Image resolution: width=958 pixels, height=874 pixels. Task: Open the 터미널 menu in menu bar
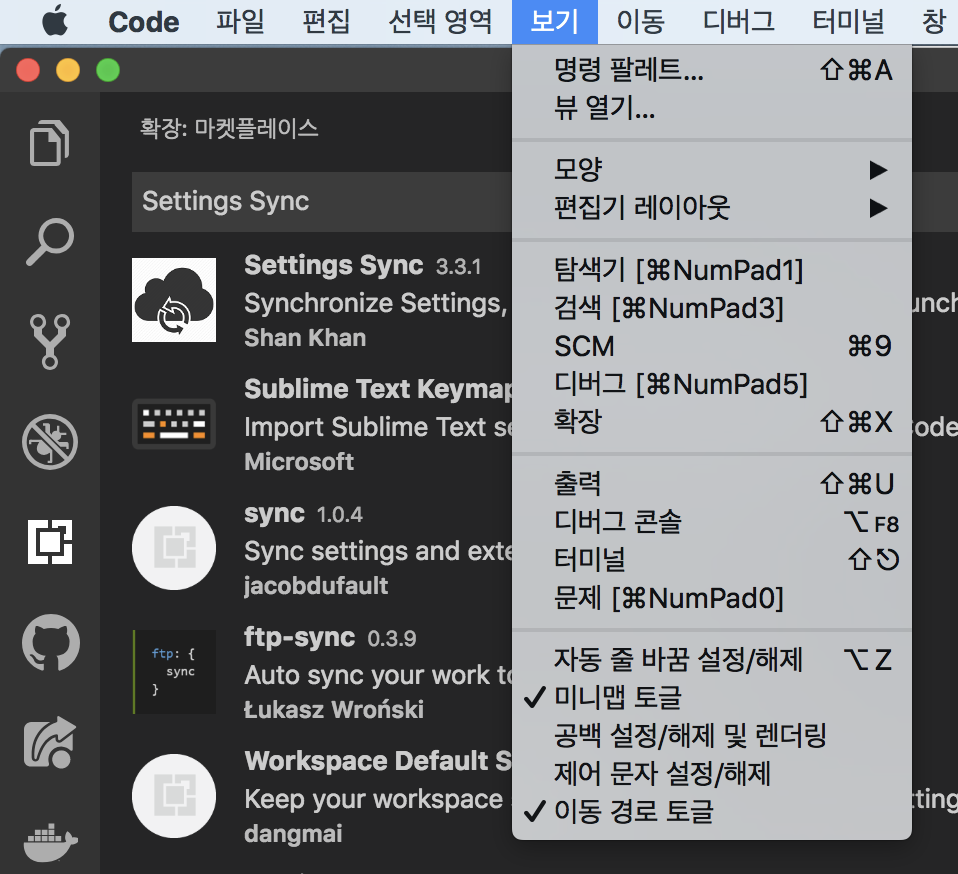pyautogui.click(x=848, y=22)
